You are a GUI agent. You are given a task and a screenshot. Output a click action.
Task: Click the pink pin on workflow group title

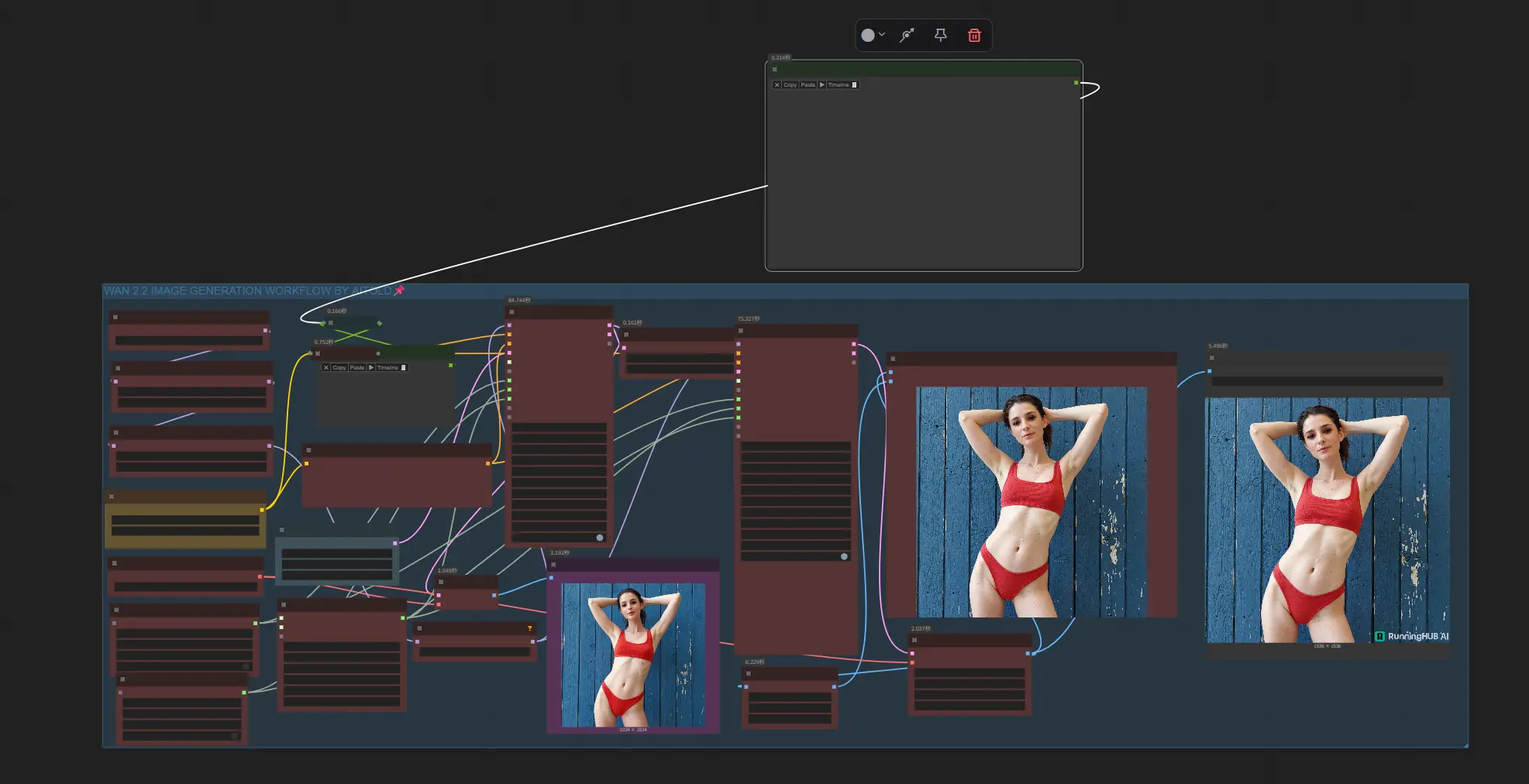click(400, 291)
